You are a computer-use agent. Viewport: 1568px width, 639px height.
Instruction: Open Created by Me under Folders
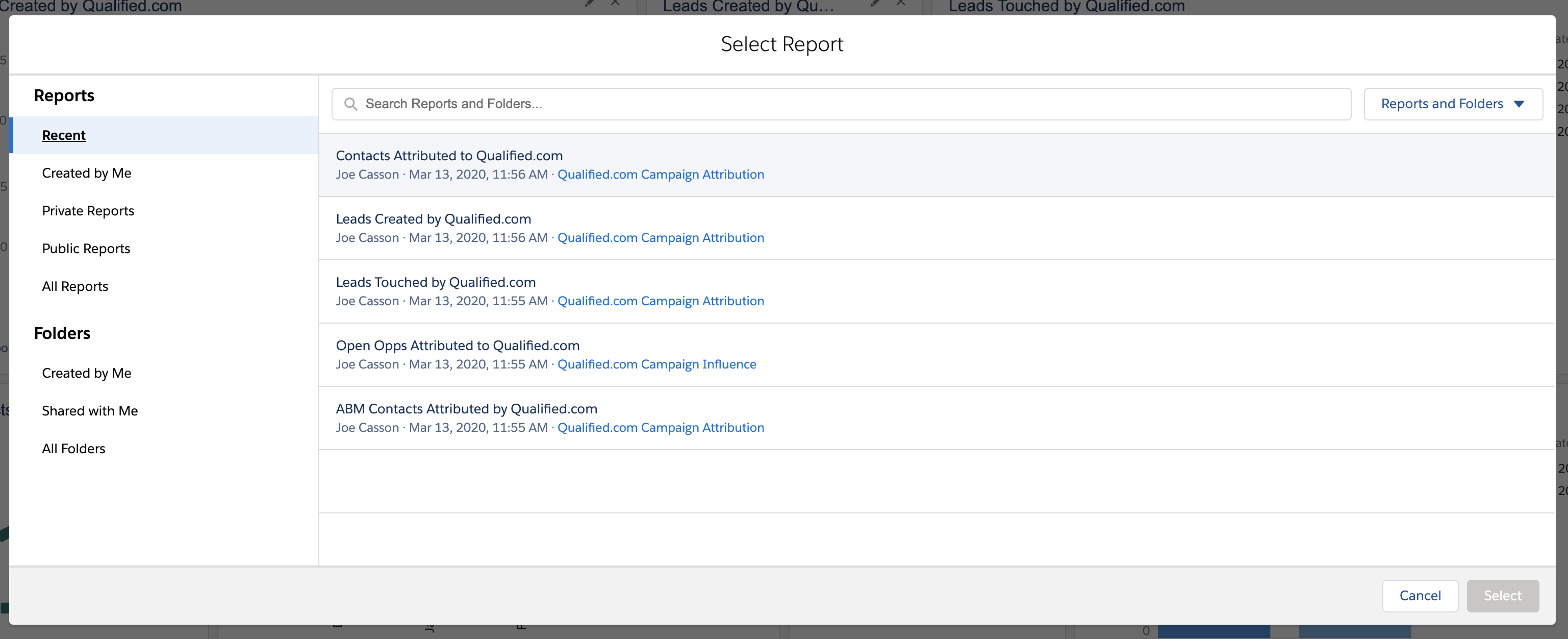86,373
